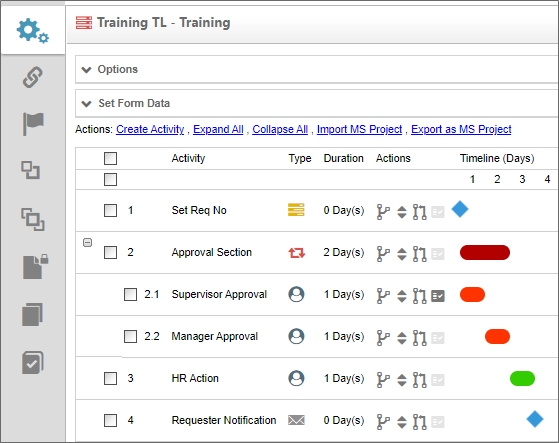Open the locked document icon in sidebar
This screenshot has height=443, width=559.
(x=35, y=267)
